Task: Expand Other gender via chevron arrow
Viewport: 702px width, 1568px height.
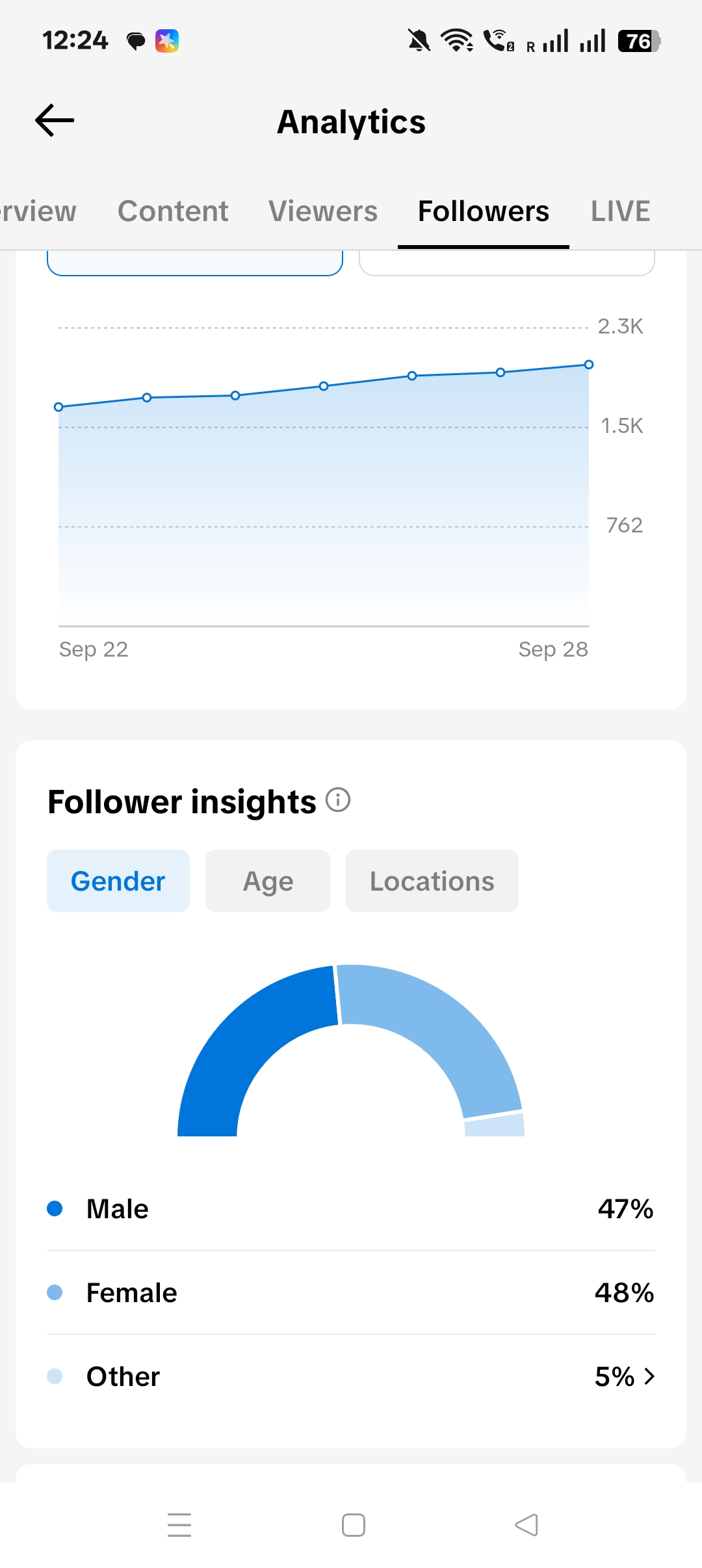Action: 649,1376
